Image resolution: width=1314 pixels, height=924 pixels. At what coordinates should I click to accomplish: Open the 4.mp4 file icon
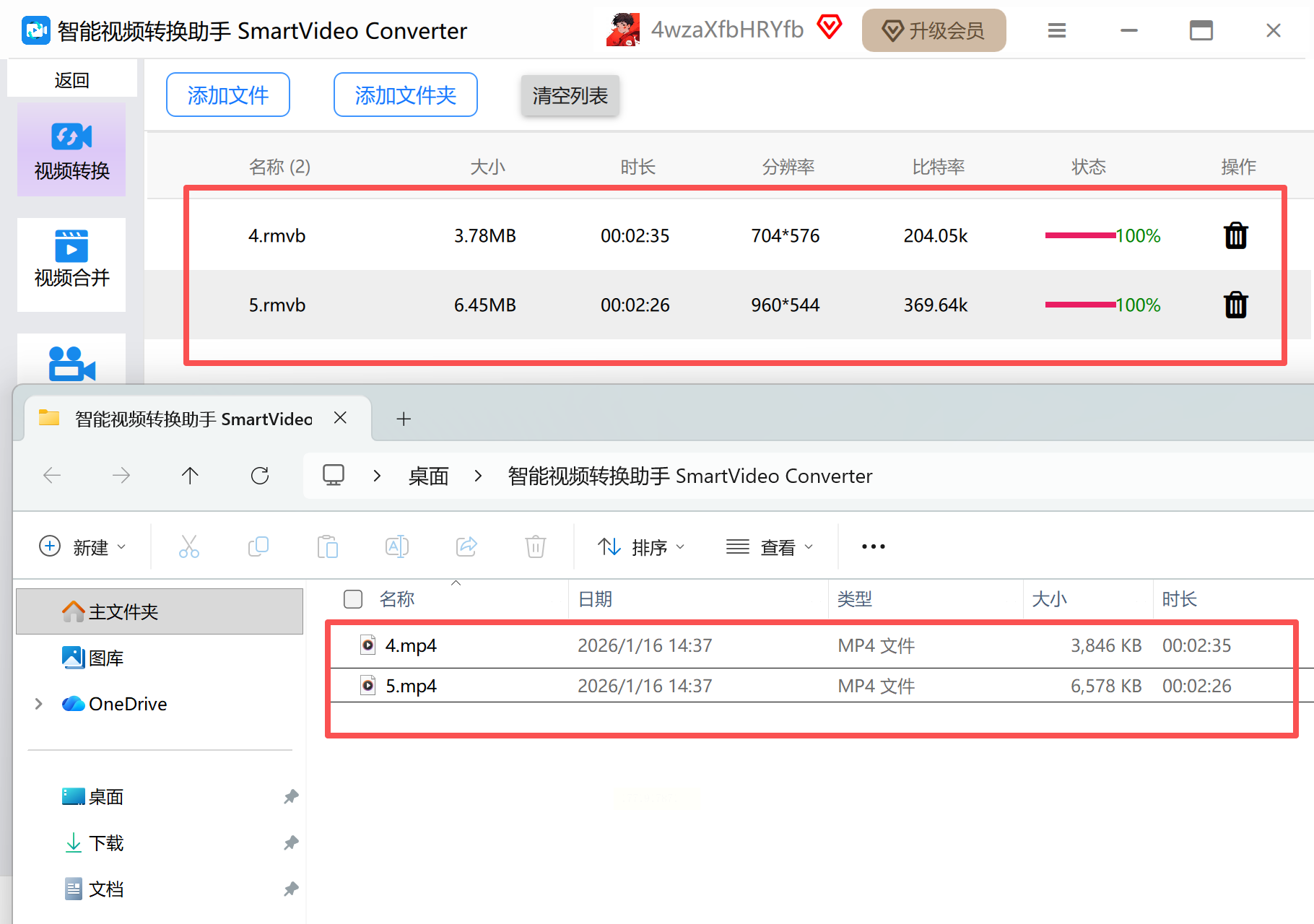click(x=368, y=645)
